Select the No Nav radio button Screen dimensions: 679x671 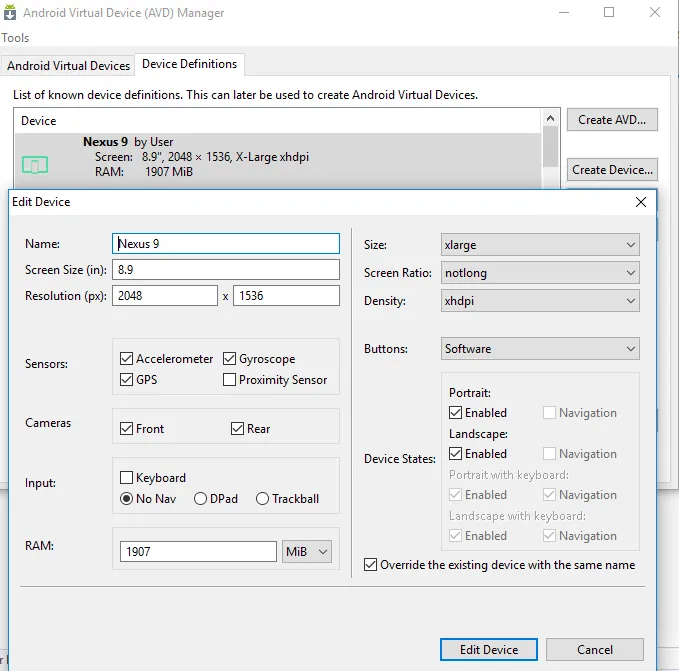coord(126,499)
